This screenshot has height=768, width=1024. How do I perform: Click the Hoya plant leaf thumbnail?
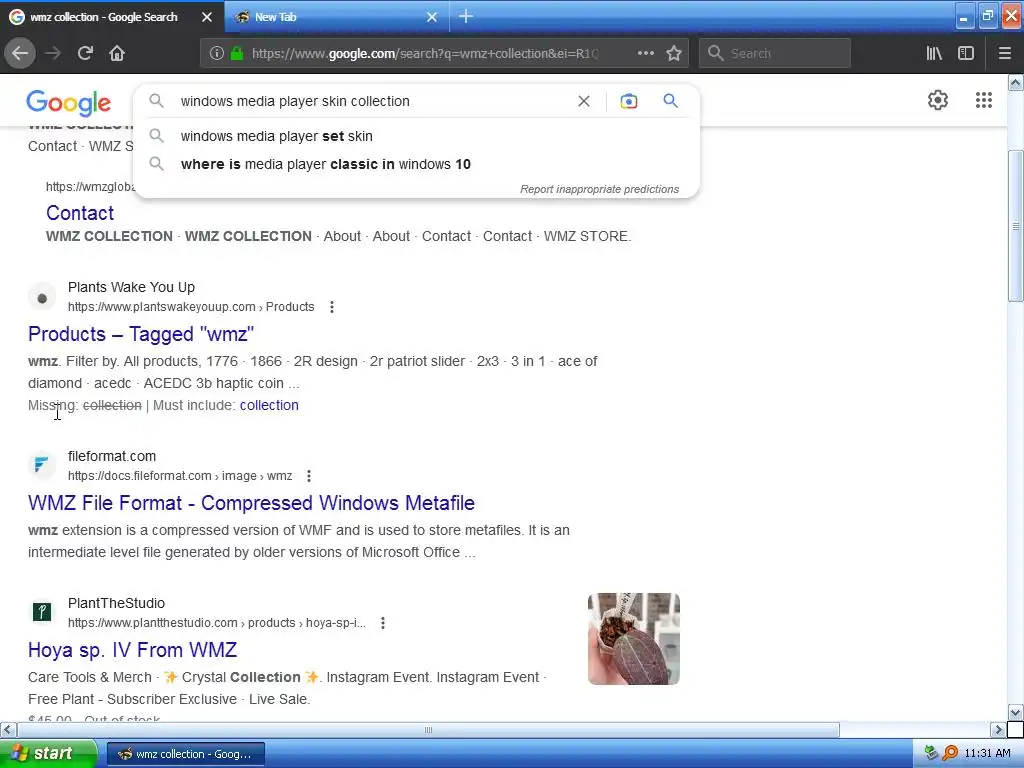click(x=633, y=639)
